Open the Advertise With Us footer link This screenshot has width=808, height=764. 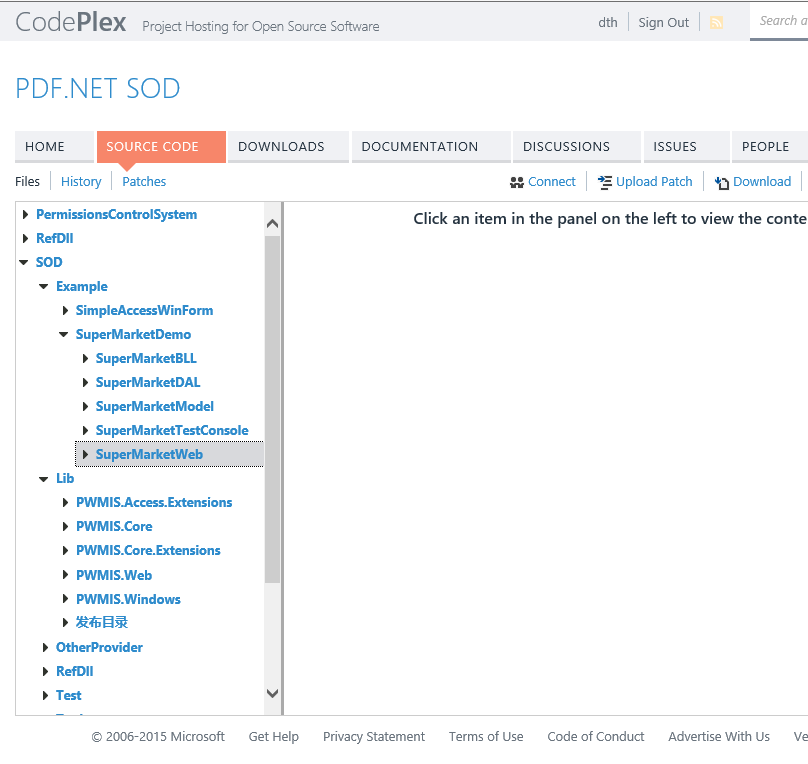719,737
